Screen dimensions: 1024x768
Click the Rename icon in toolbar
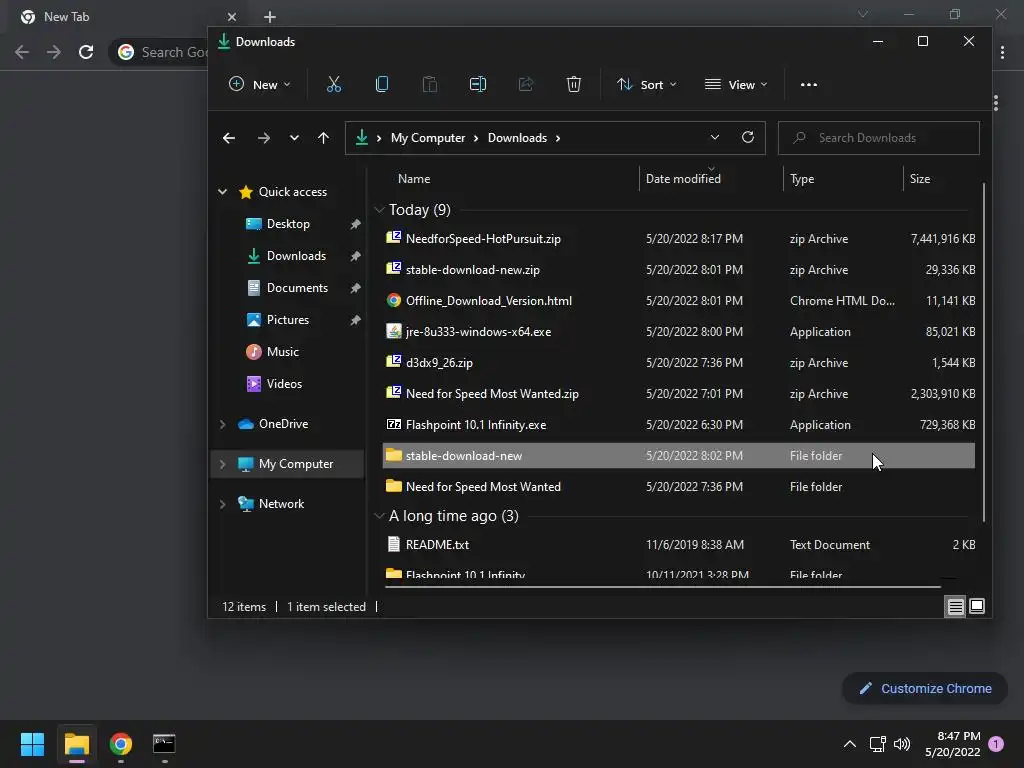click(477, 84)
